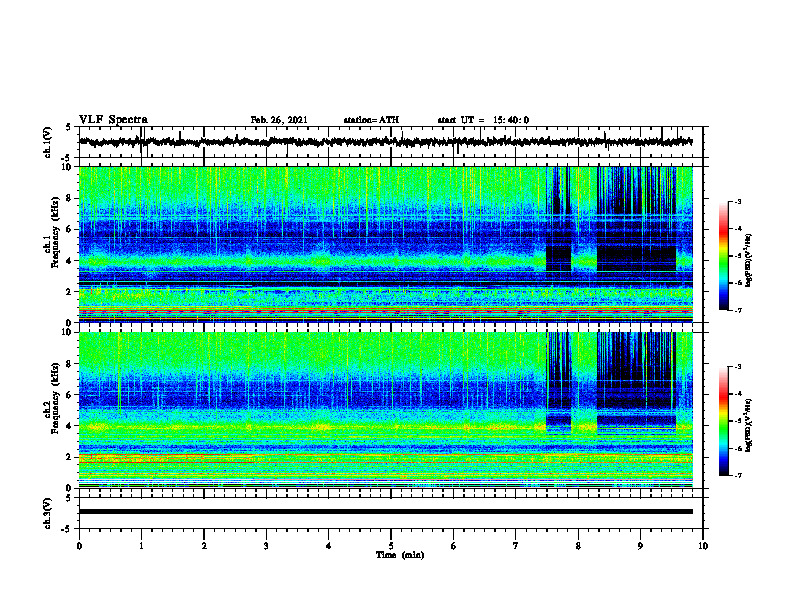This screenshot has height=612, width=792.
Task: Click the ch.1 spectrogram color scale bar
Action: 724,256
